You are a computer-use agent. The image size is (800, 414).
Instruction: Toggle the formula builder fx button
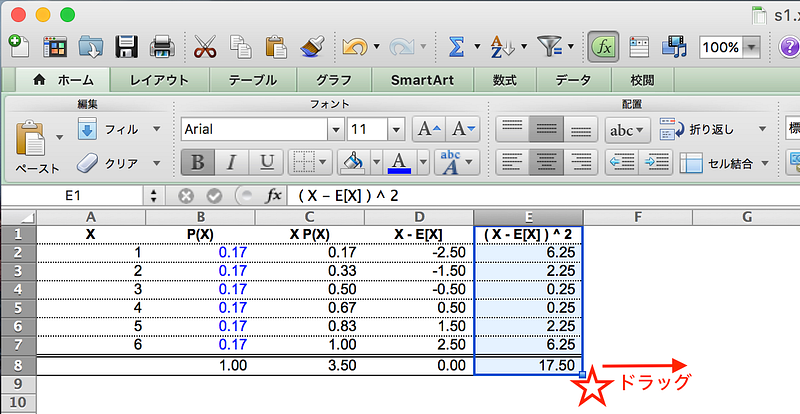603,47
